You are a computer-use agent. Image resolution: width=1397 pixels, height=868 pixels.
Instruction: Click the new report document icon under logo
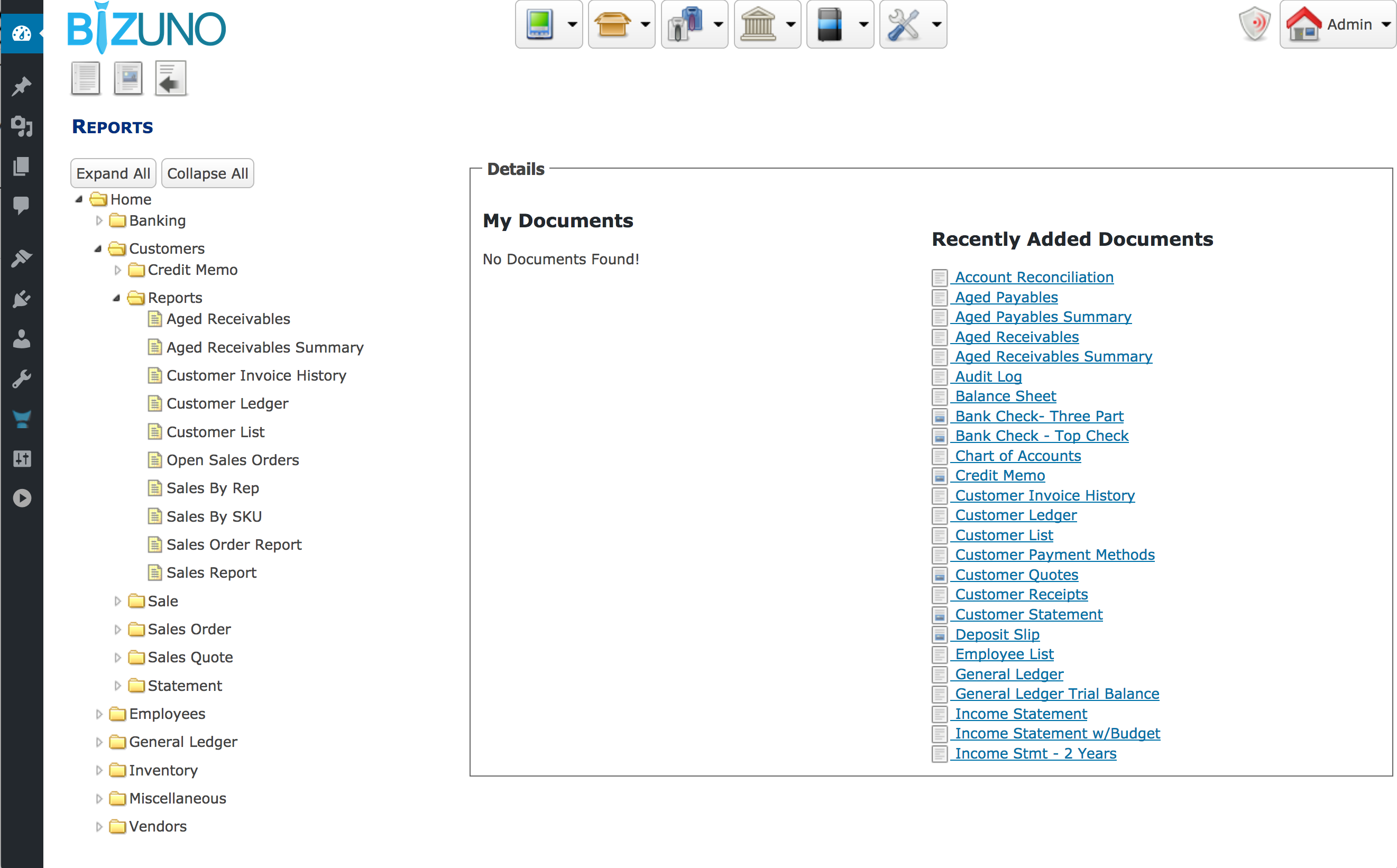pyautogui.click(x=86, y=78)
